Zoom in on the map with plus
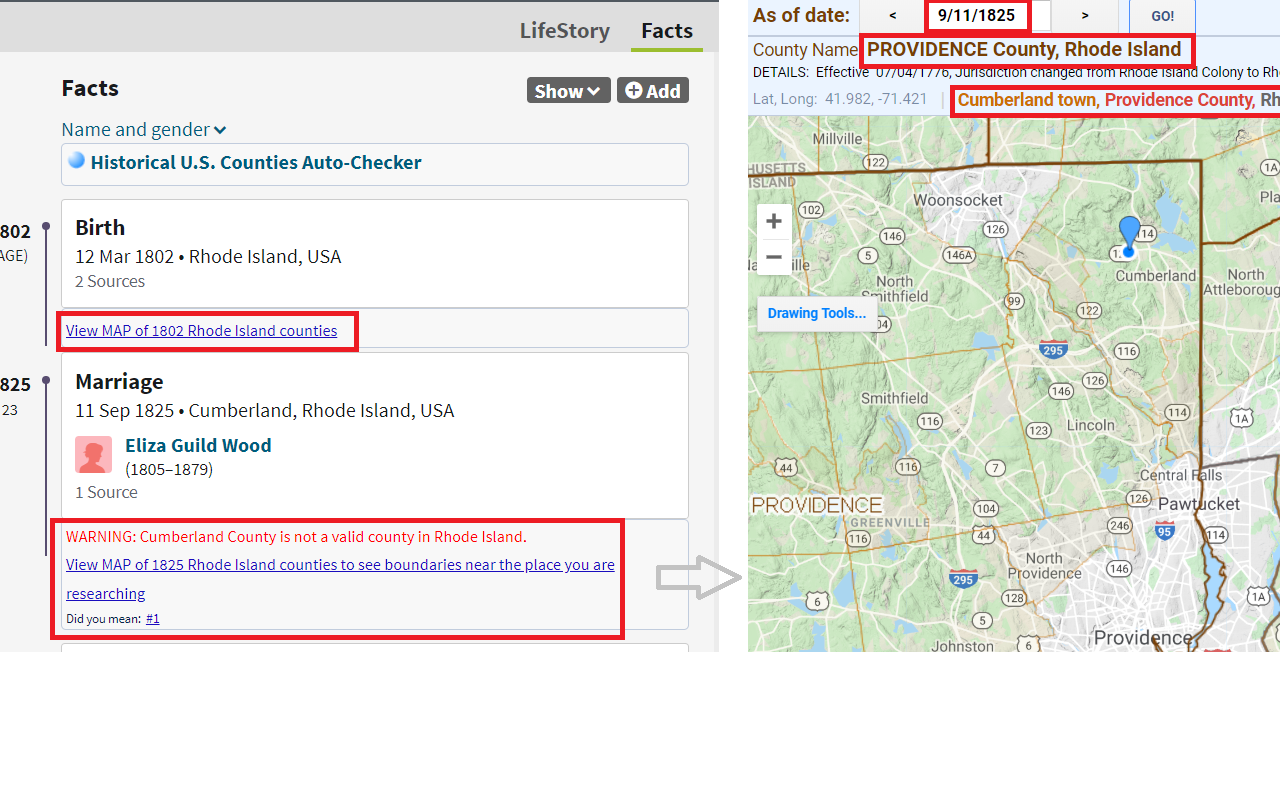1280x800 pixels. pos(774,221)
